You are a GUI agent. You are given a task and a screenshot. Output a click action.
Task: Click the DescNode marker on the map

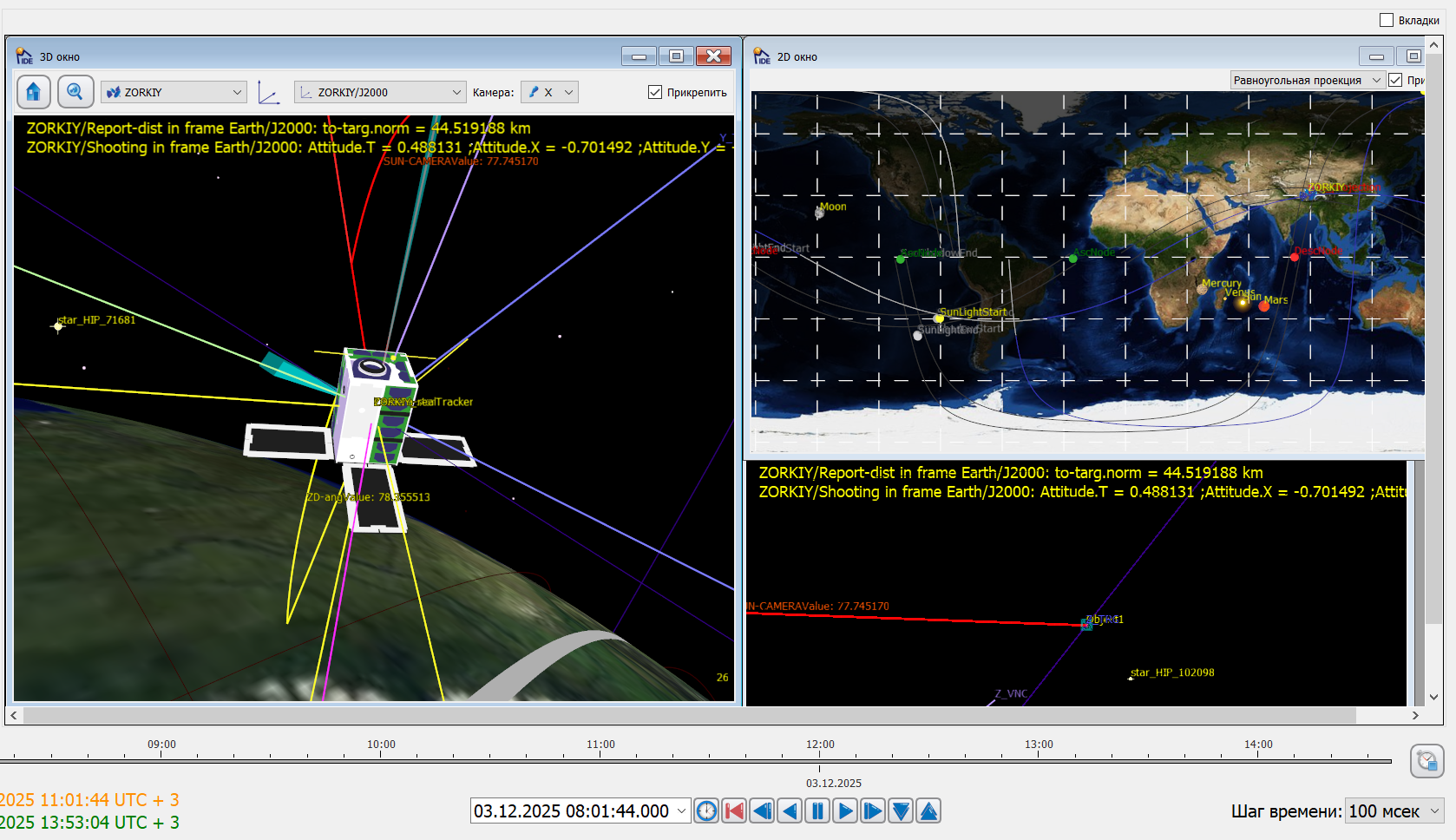point(1295,257)
